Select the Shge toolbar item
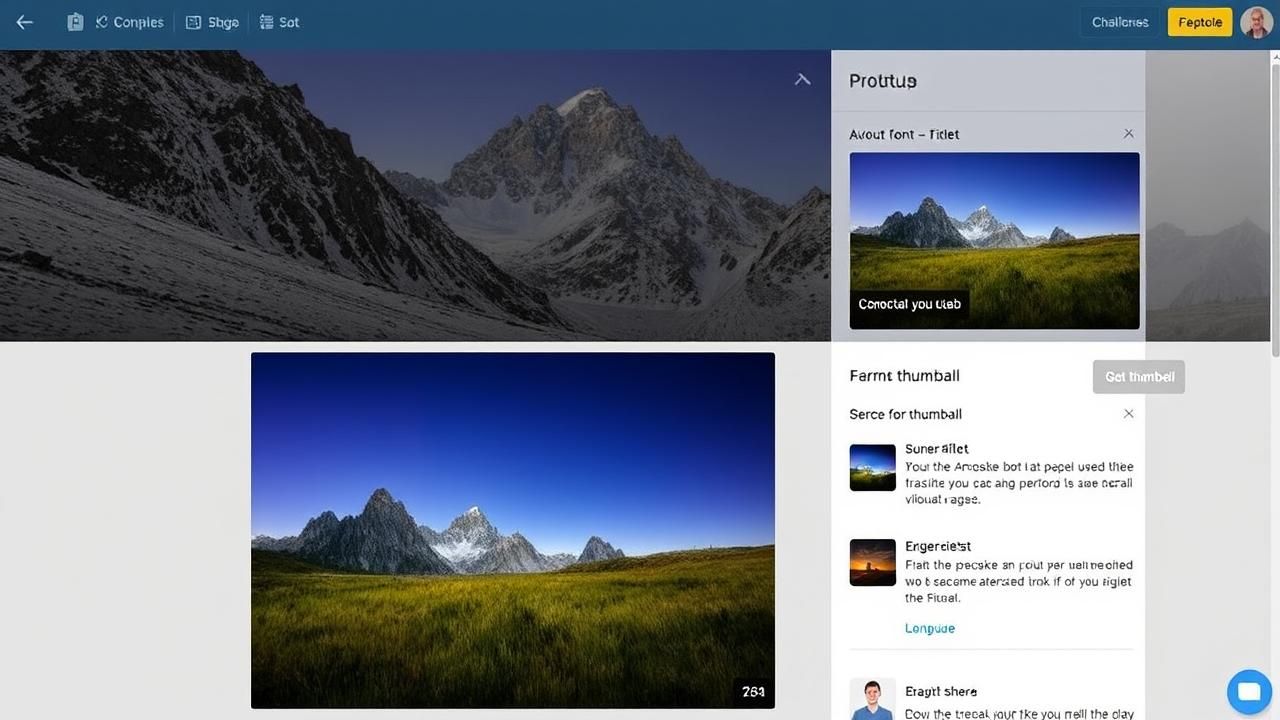Image resolution: width=1280 pixels, height=720 pixels. 212,22
